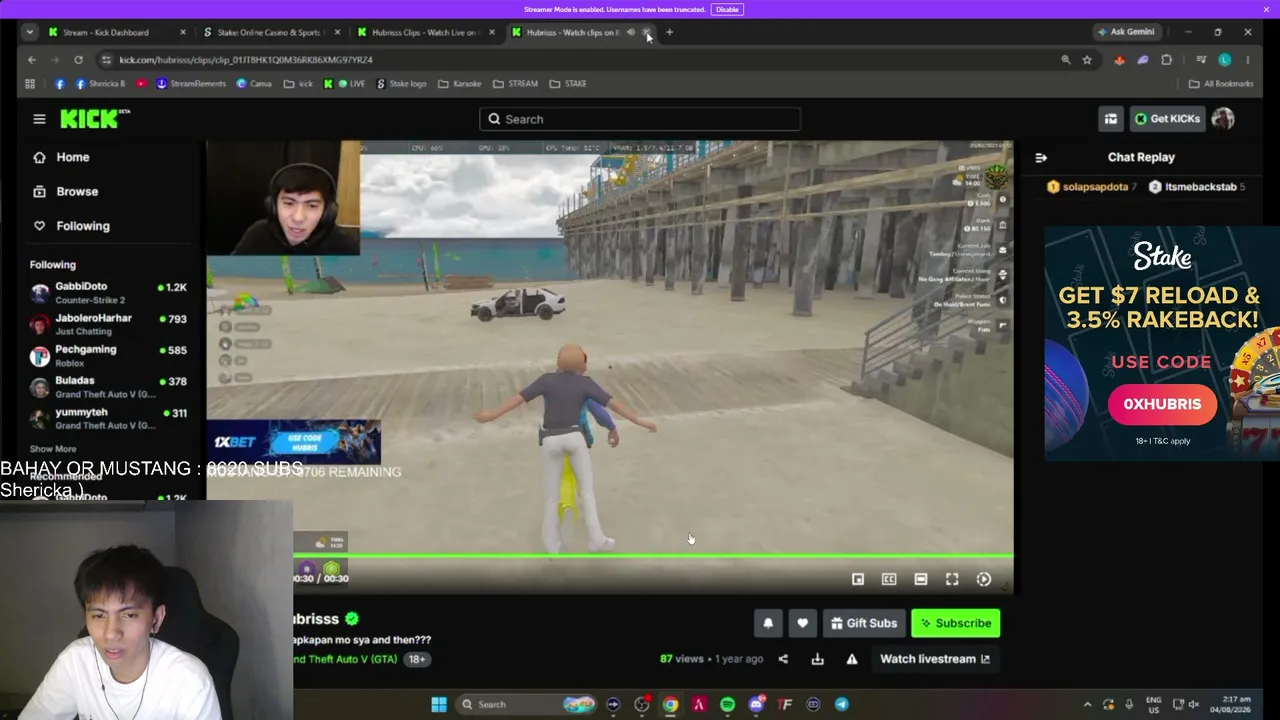Seek using the green clip progress bar

click(x=653, y=555)
